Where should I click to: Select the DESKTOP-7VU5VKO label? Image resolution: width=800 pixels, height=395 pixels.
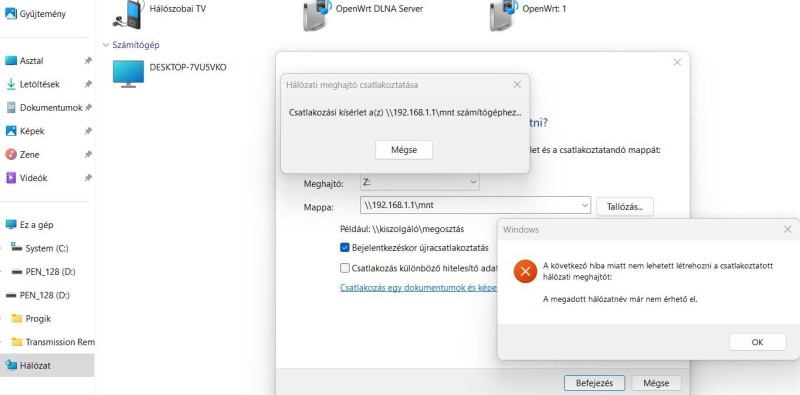click(188, 67)
